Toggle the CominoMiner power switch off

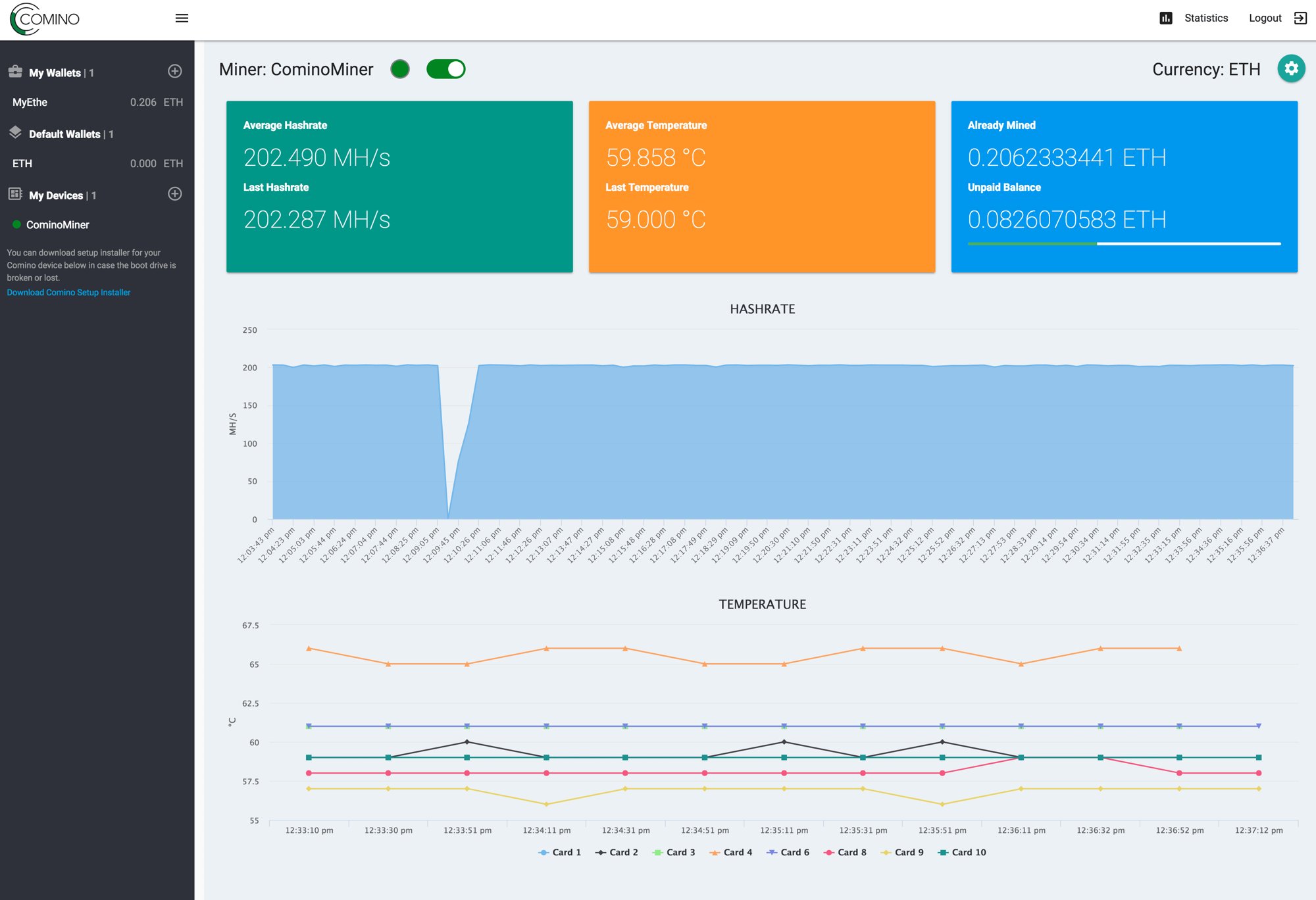pos(446,69)
